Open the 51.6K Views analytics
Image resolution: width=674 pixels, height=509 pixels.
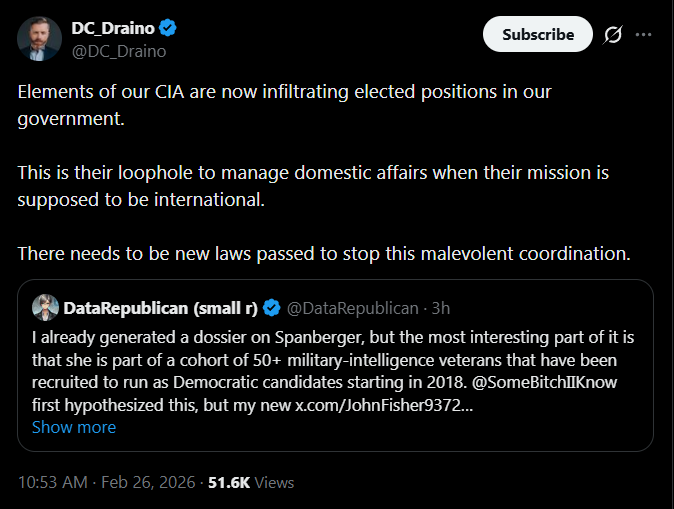tap(251, 482)
